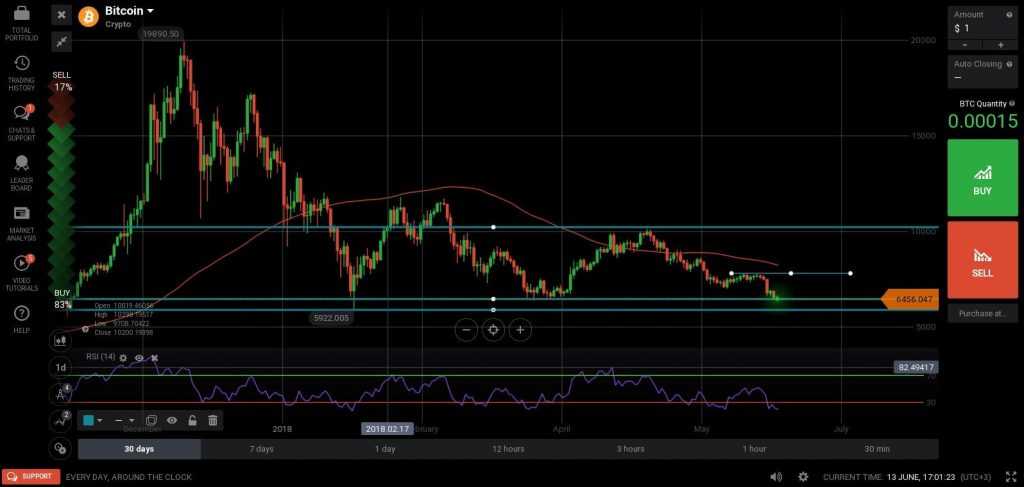Close the Bitcoin asset tab (X)
Screen dimensions: 1024x487
coord(61,15)
